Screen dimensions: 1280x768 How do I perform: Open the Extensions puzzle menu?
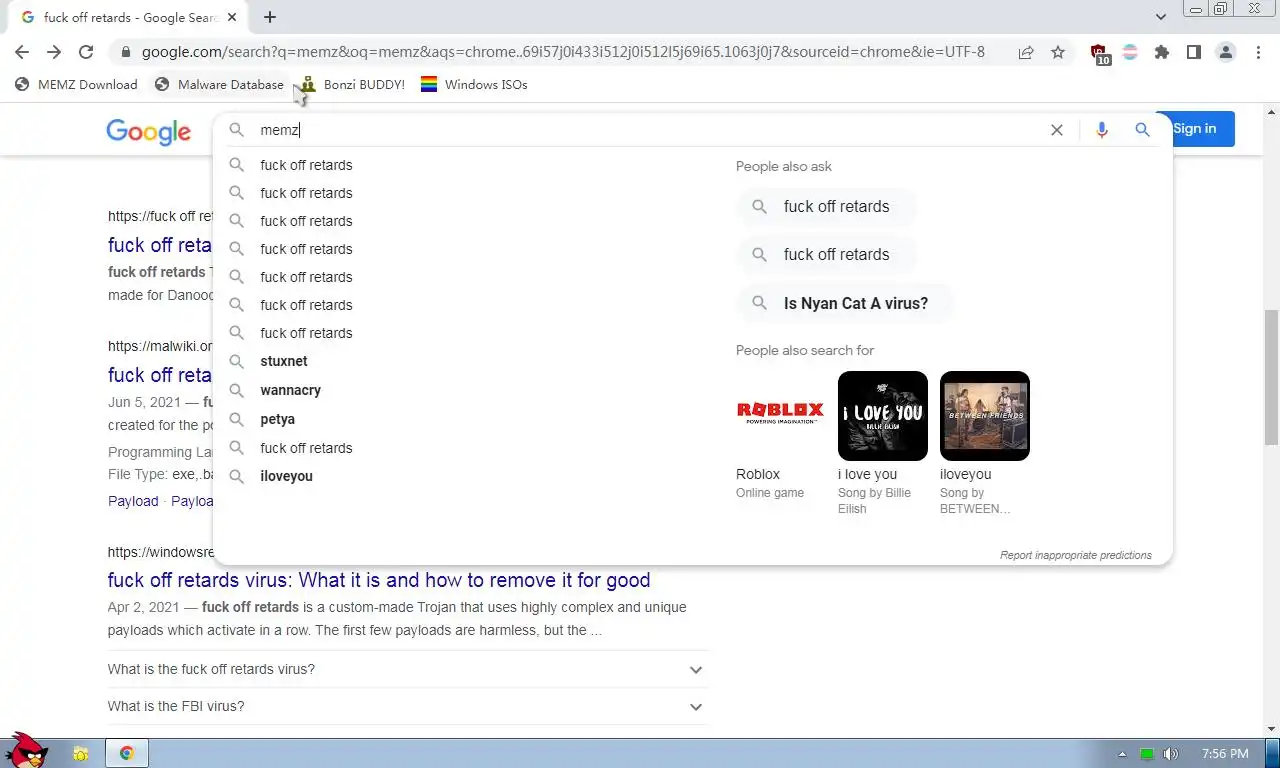tap(1162, 52)
